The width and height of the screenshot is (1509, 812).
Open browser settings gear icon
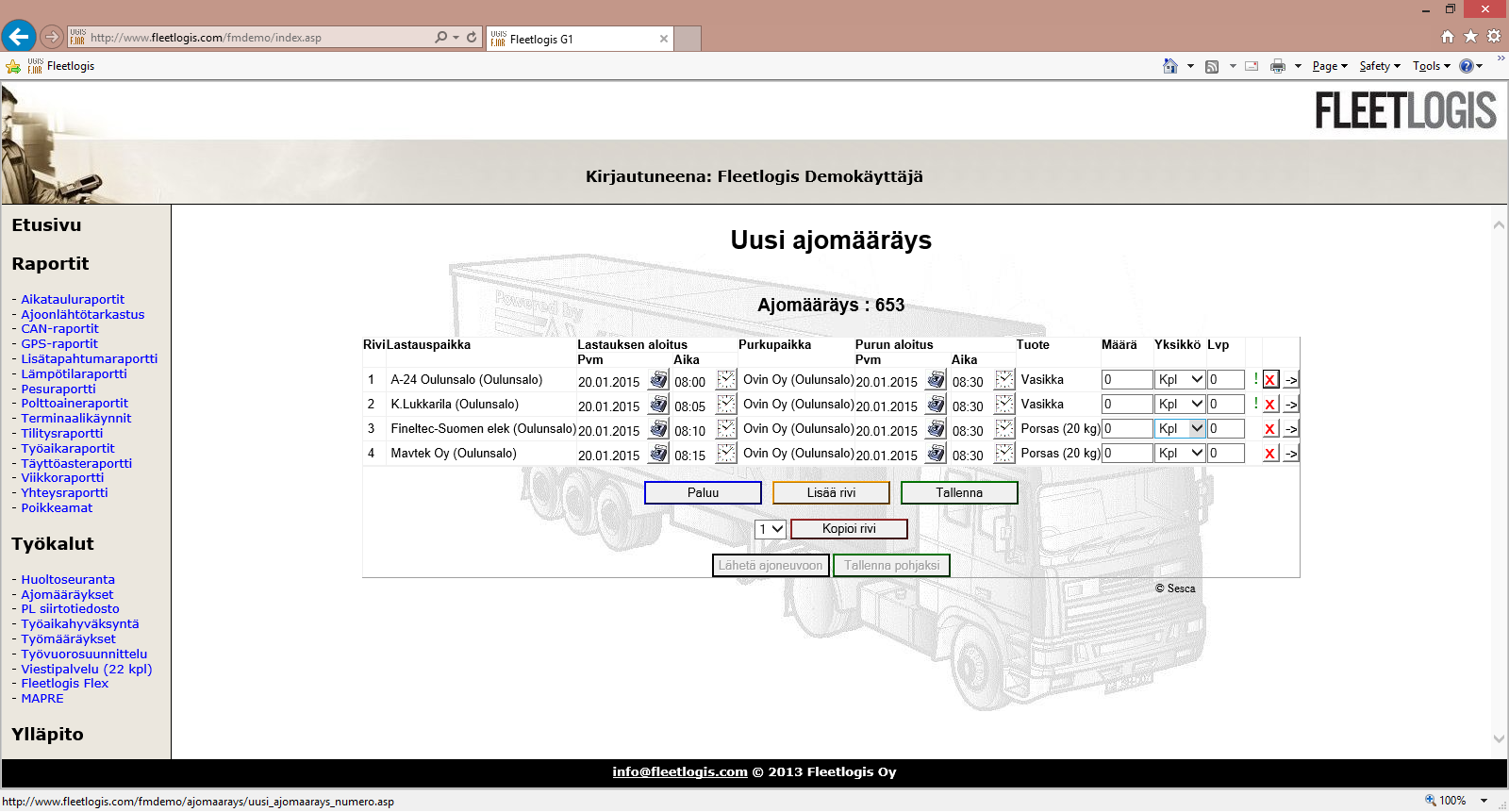click(x=1494, y=37)
